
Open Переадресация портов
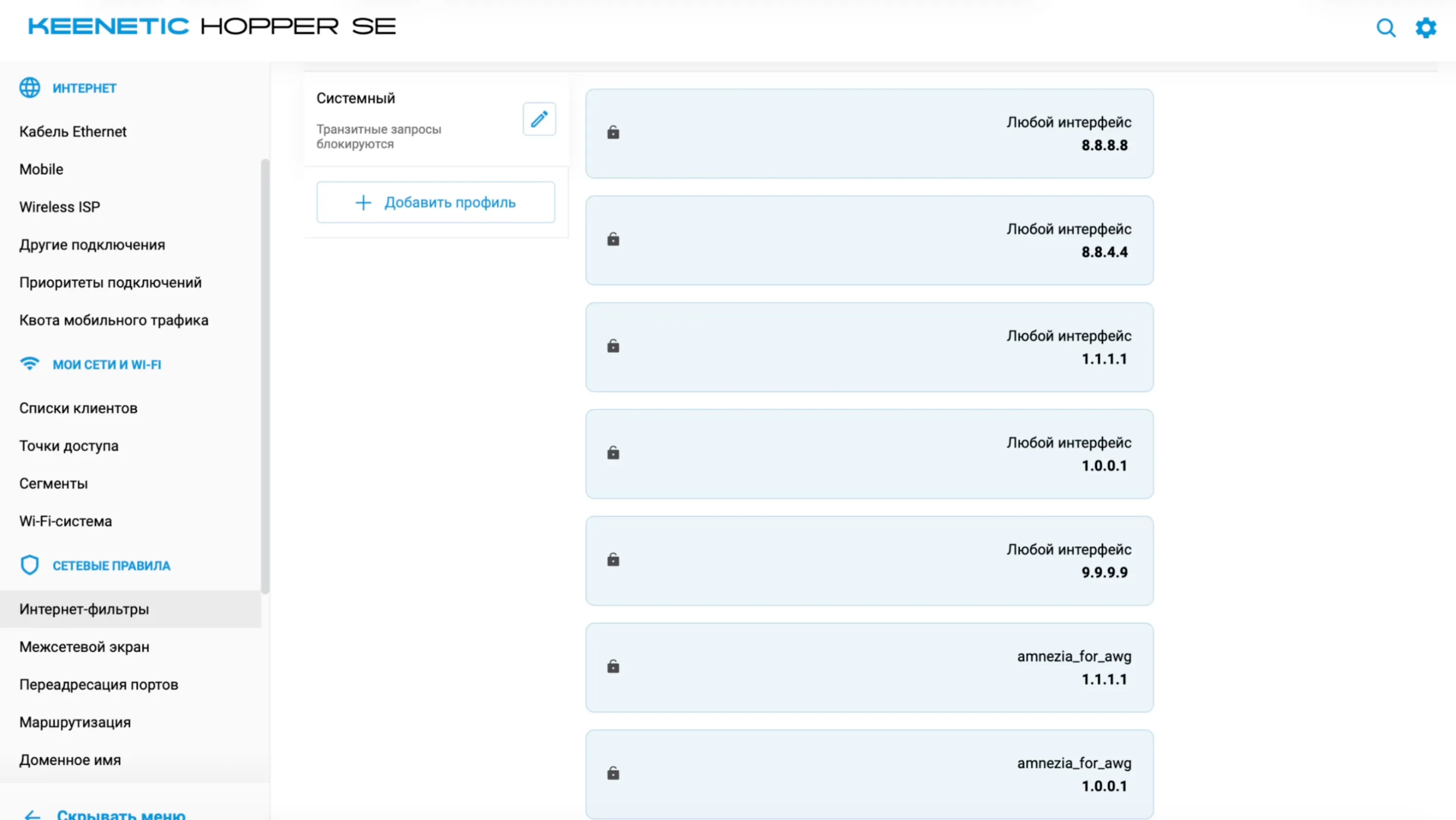pyautogui.click(x=99, y=685)
